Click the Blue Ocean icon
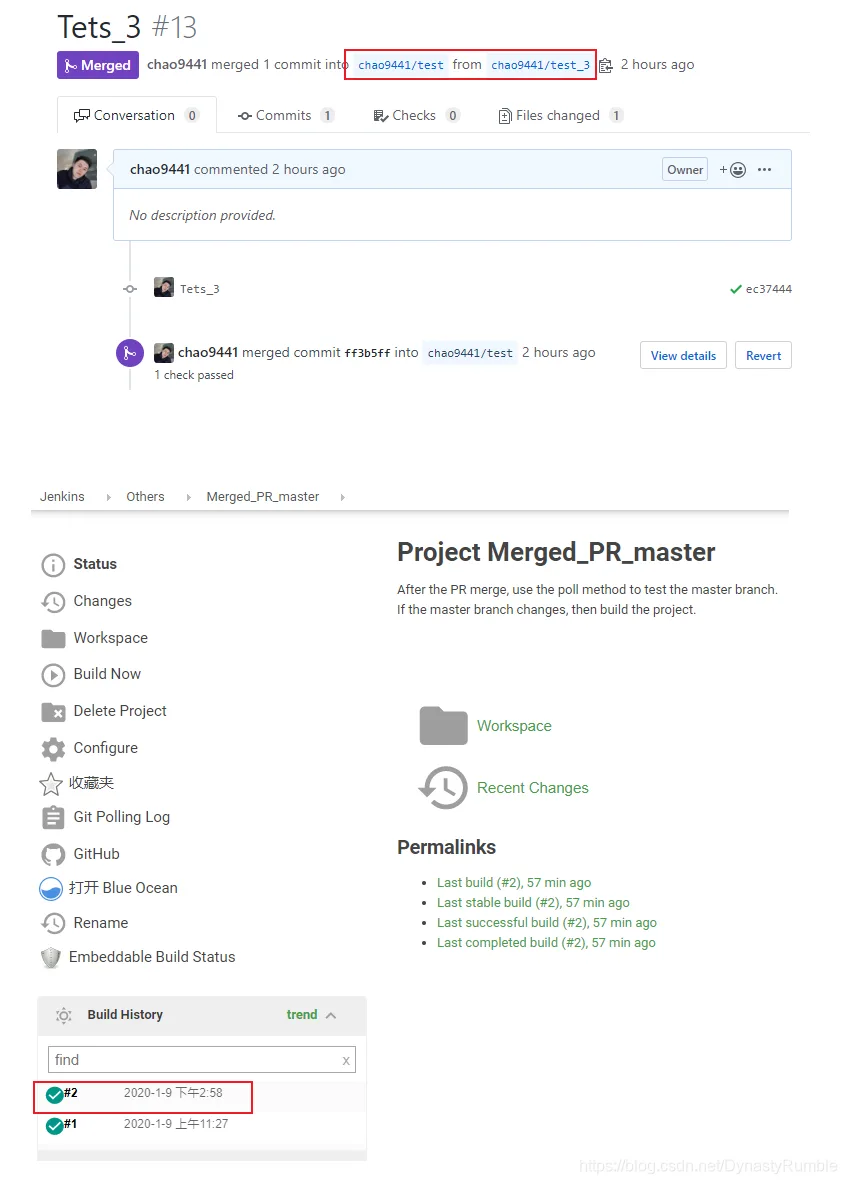 pyautogui.click(x=51, y=889)
